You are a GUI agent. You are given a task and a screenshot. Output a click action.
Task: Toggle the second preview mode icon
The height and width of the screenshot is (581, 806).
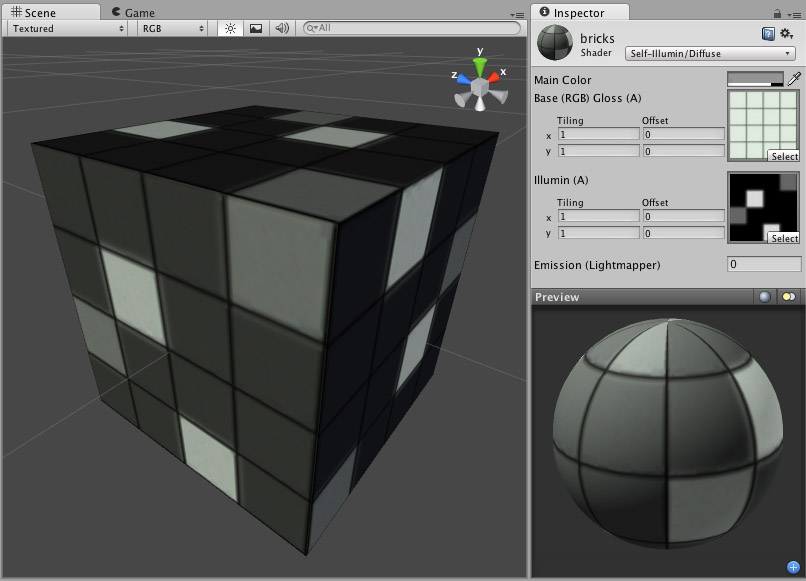pos(788,296)
